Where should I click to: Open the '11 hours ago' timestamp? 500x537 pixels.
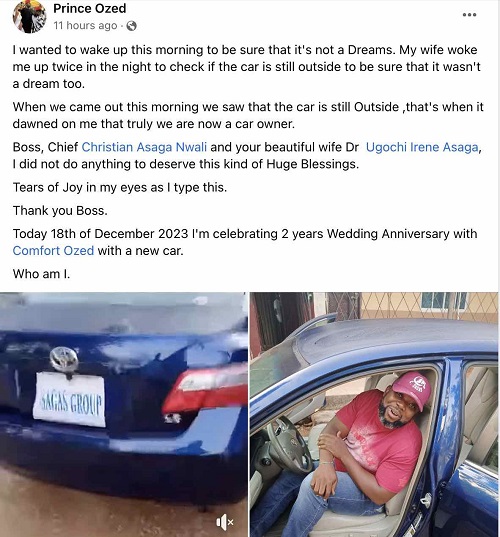coord(85,26)
